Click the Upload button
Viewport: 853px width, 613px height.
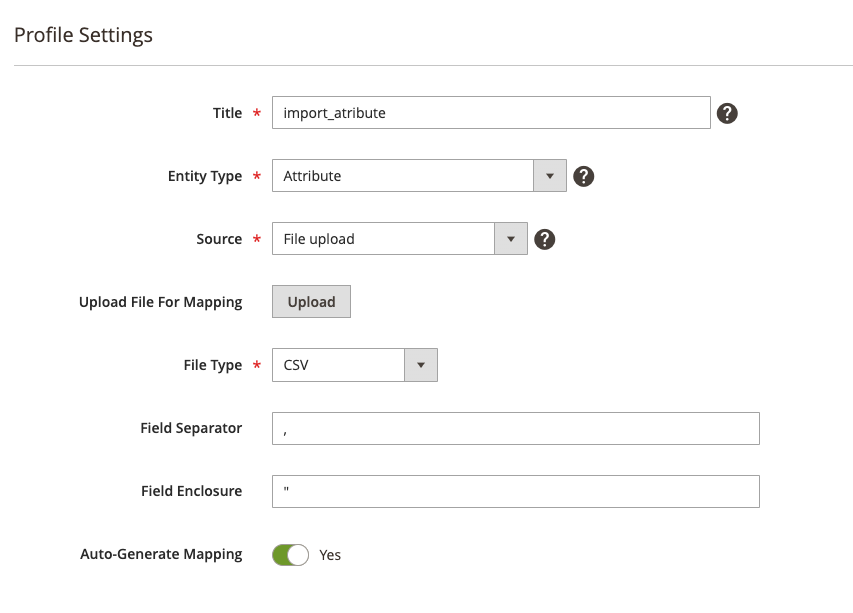311,302
